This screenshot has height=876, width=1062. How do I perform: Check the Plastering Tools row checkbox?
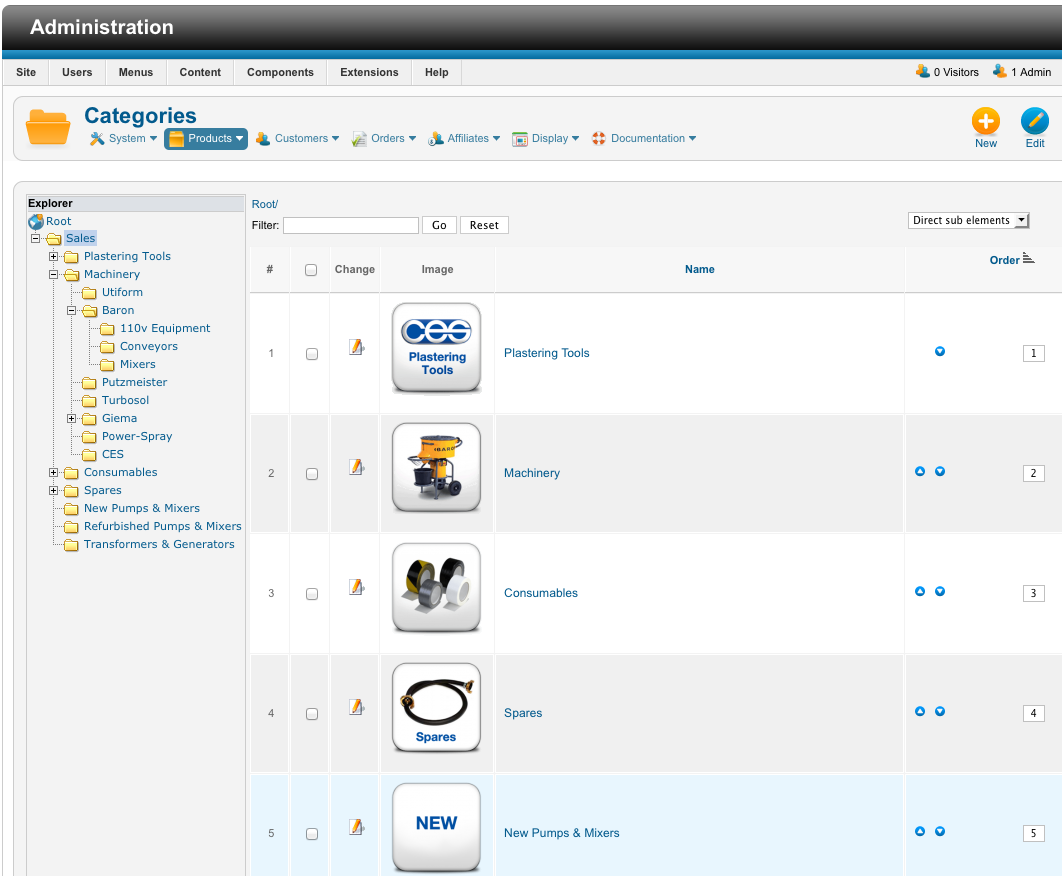coord(312,354)
